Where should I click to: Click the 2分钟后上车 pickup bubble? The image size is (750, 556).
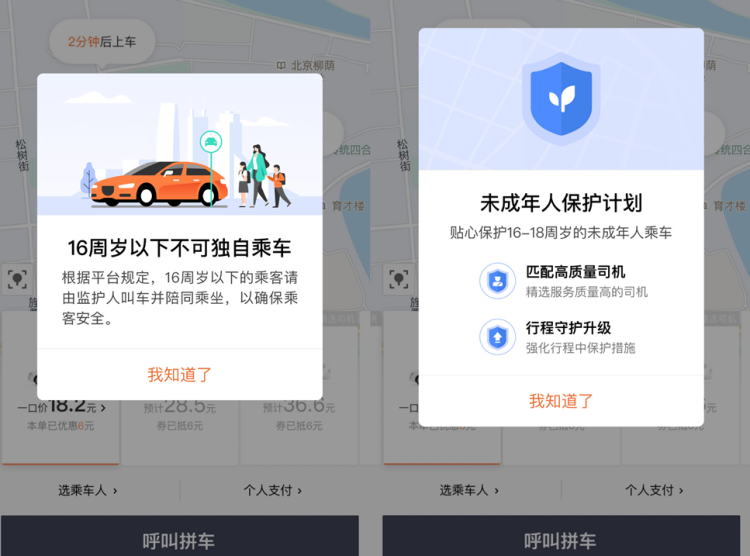(x=102, y=42)
